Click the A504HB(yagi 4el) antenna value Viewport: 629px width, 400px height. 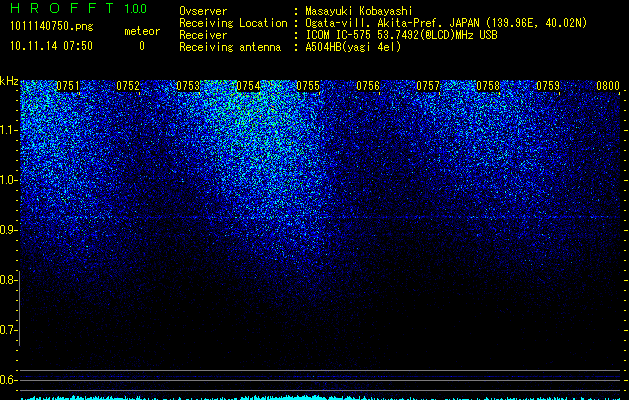tap(353, 47)
